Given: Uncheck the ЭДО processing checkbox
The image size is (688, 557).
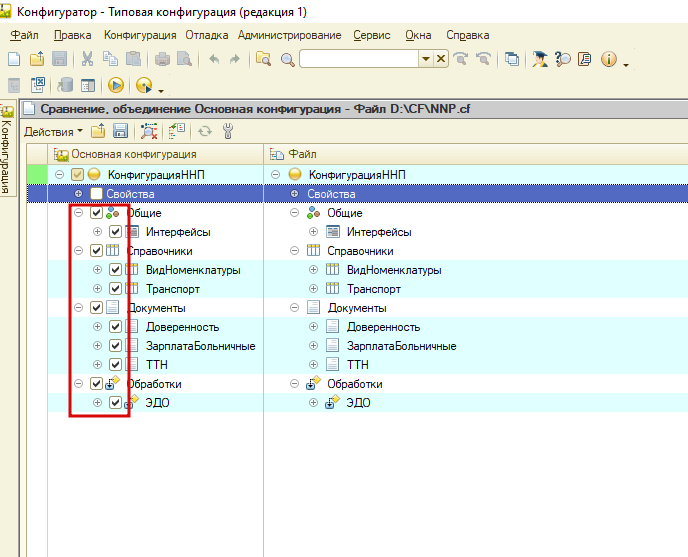Looking at the screenshot, I should 115,402.
